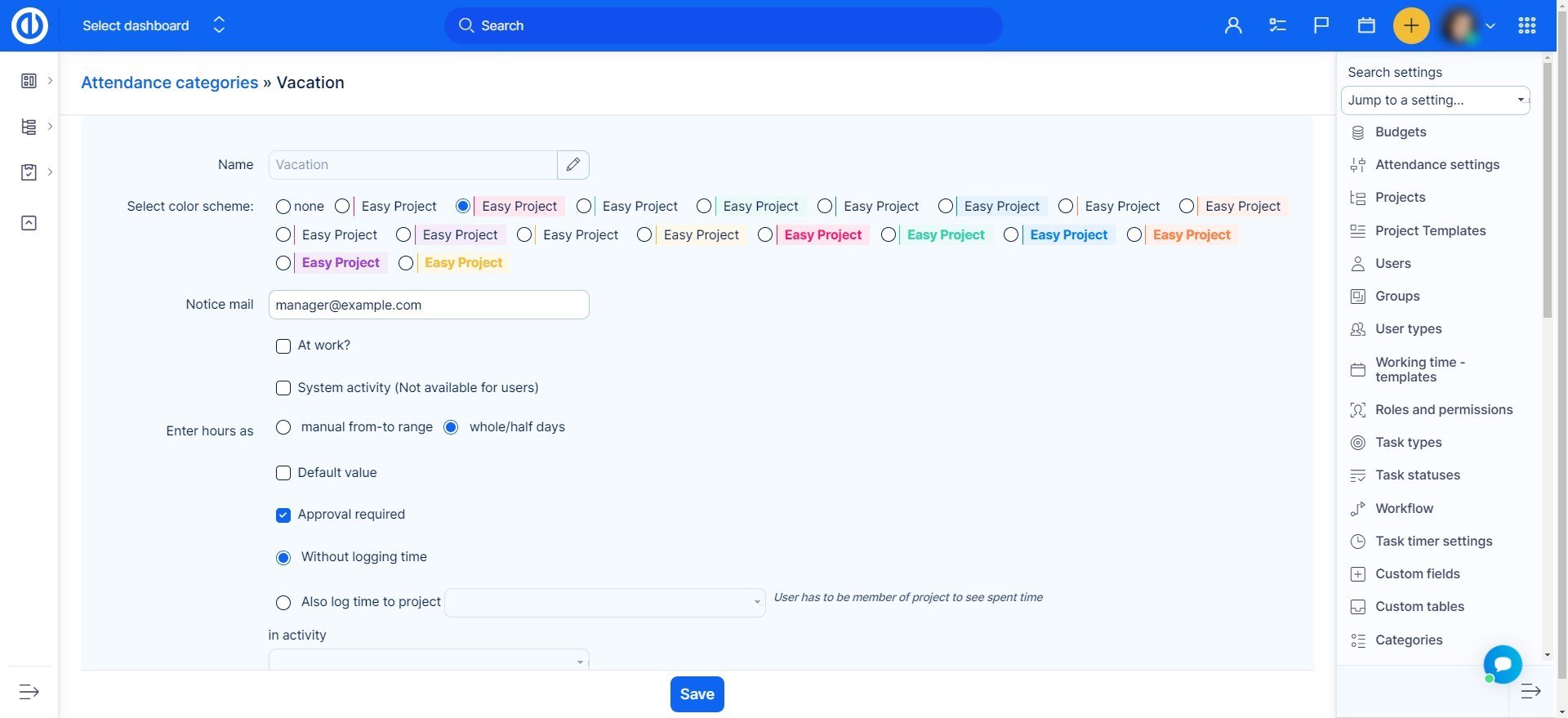This screenshot has width=1568, height=718.
Task: Choose the bold green Easy Project color scheme
Action: [889, 235]
